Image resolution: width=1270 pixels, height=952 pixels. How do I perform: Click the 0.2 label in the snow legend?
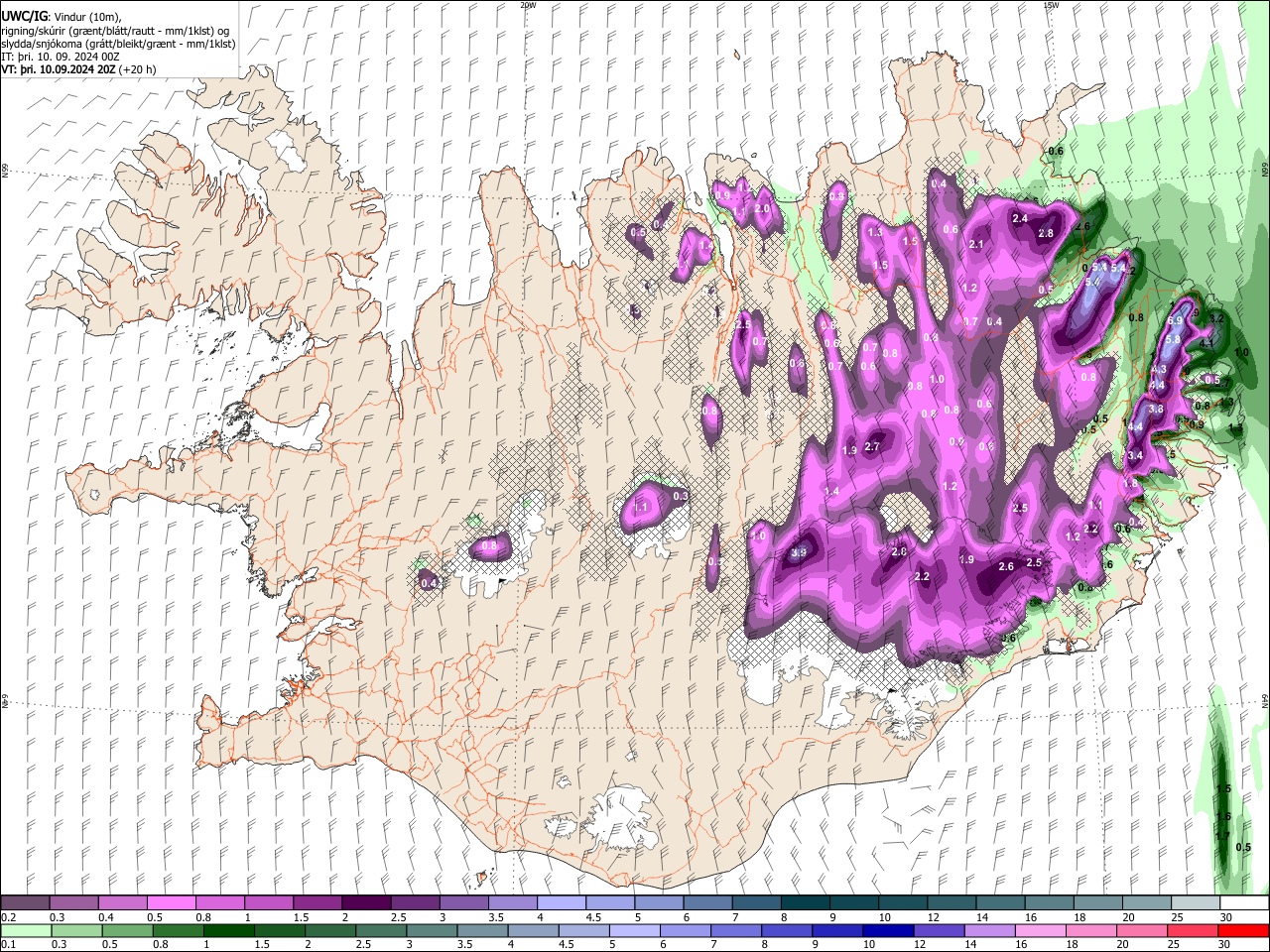point(8,917)
